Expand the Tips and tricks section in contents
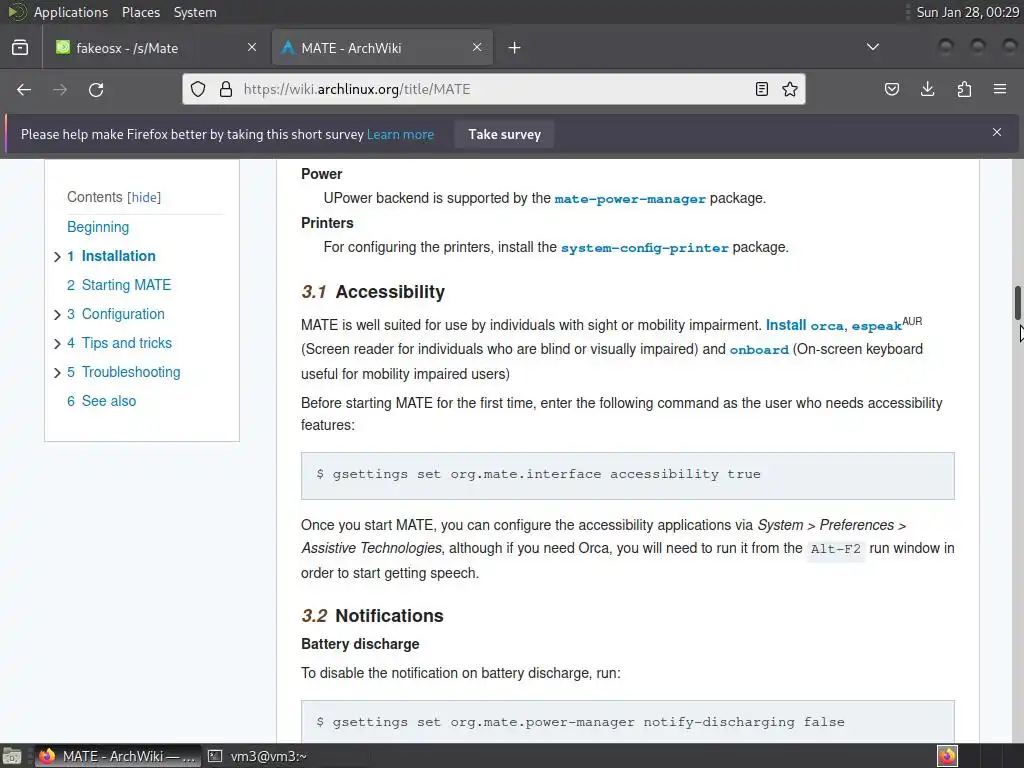The image size is (1024, 768). [x=57, y=344]
